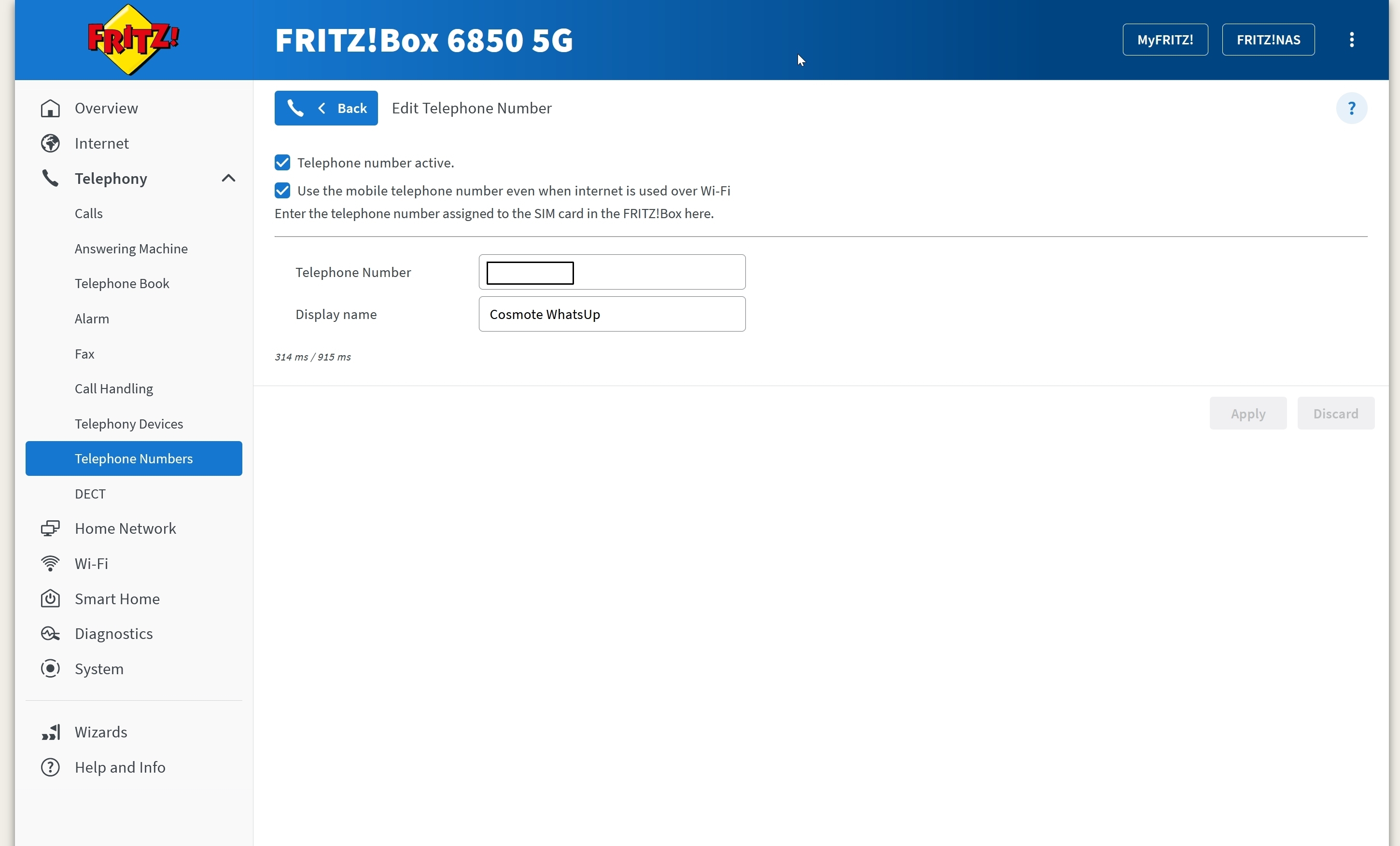Click the 314 ms / 915 ms timing text
1400x846 pixels.
(x=312, y=357)
